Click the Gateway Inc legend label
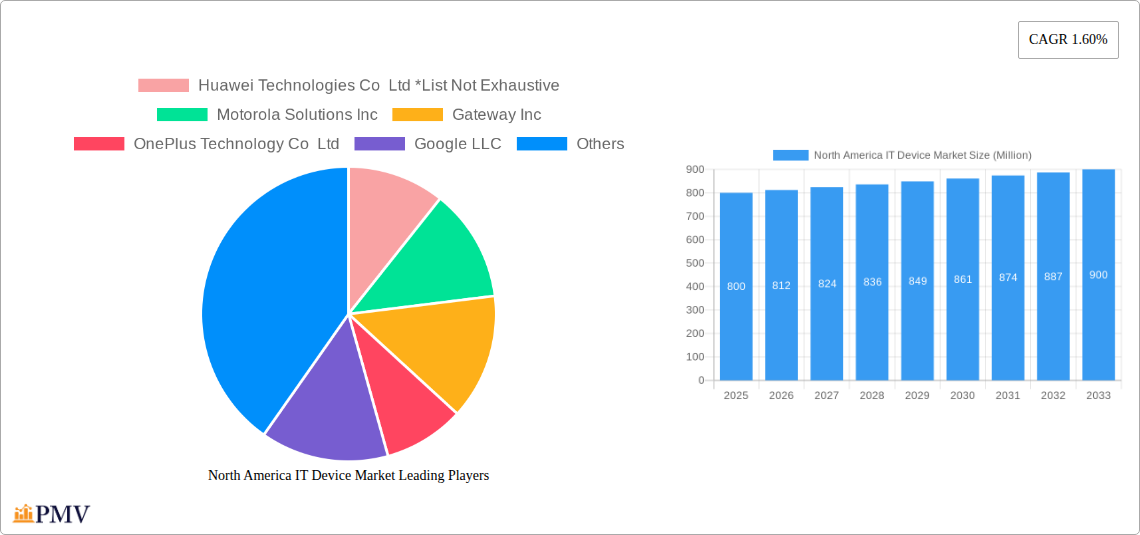Image resolution: width=1140 pixels, height=535 pixels. [497, 115]
